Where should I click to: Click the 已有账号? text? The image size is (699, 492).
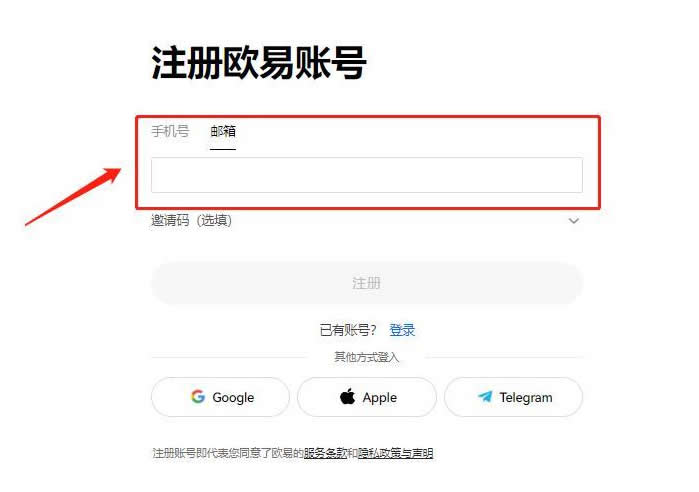(x=348, y=330)
